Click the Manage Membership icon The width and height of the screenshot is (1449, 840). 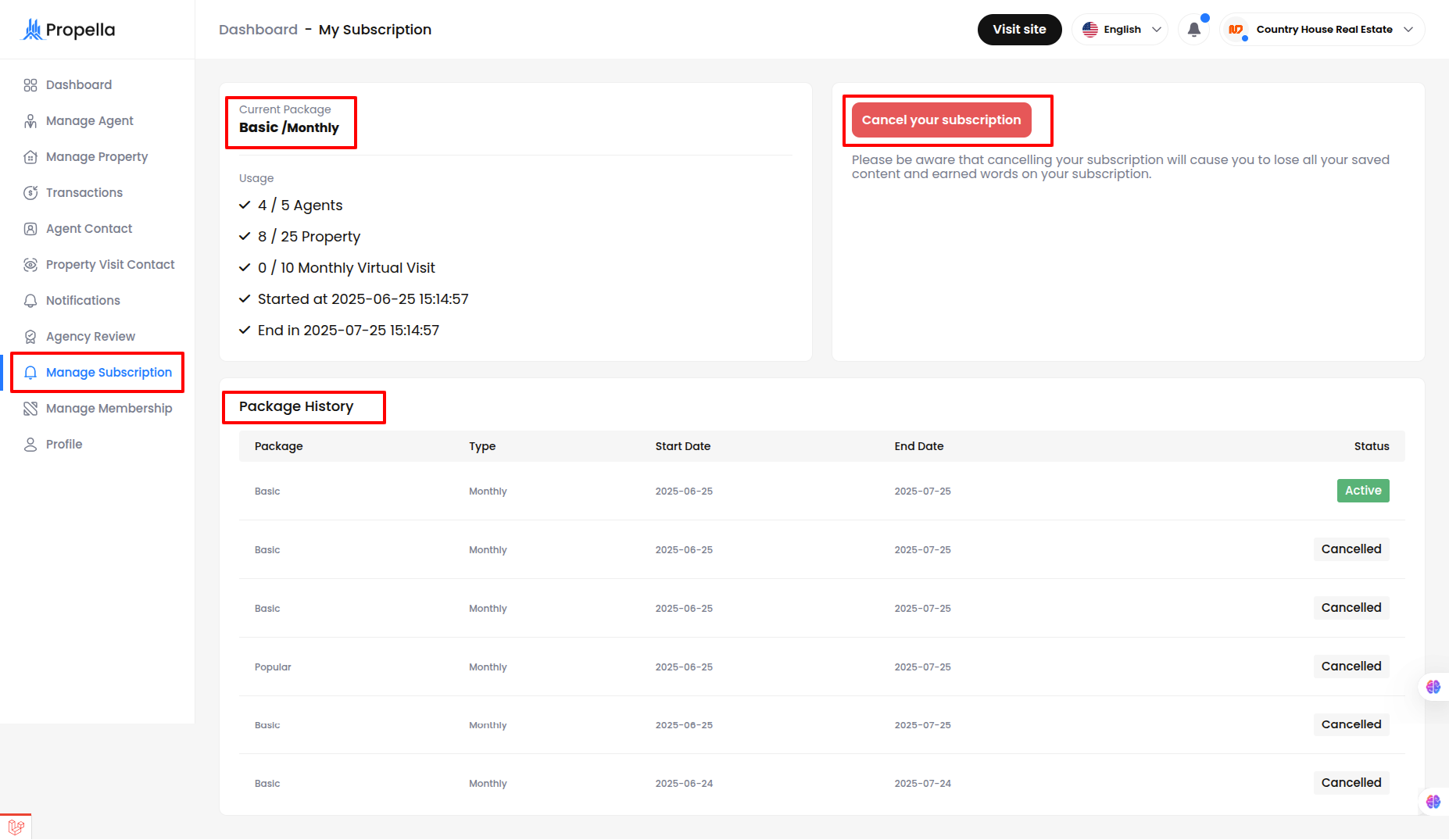[x=30, y=409]
